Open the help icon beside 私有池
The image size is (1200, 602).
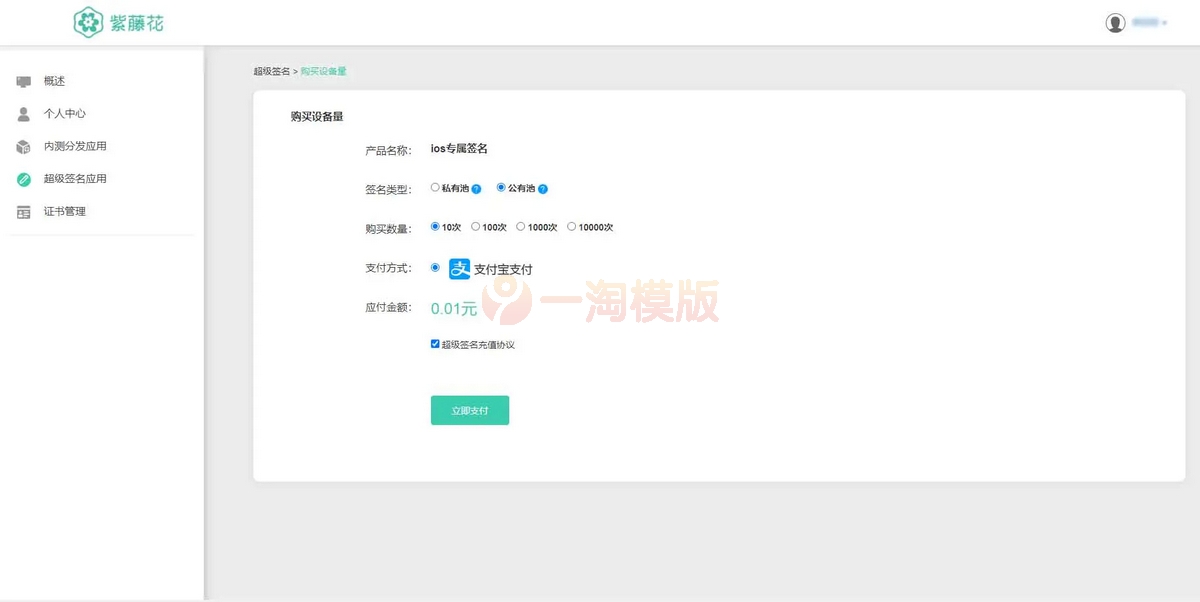tap(476, 188)
